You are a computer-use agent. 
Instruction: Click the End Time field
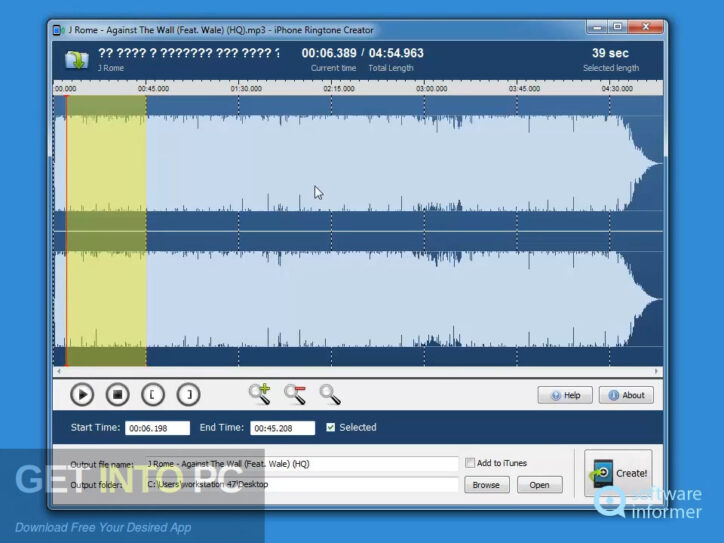click(x=283, y=428)
